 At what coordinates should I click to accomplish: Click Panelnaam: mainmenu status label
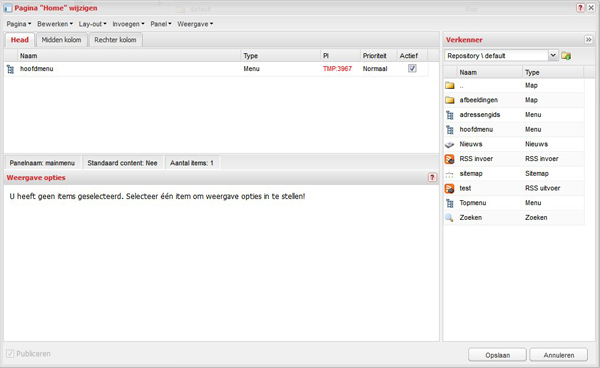42,163
